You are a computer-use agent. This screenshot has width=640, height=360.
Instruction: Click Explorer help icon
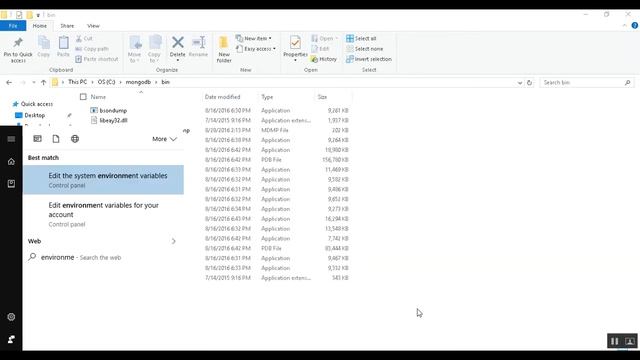(635, 25)
